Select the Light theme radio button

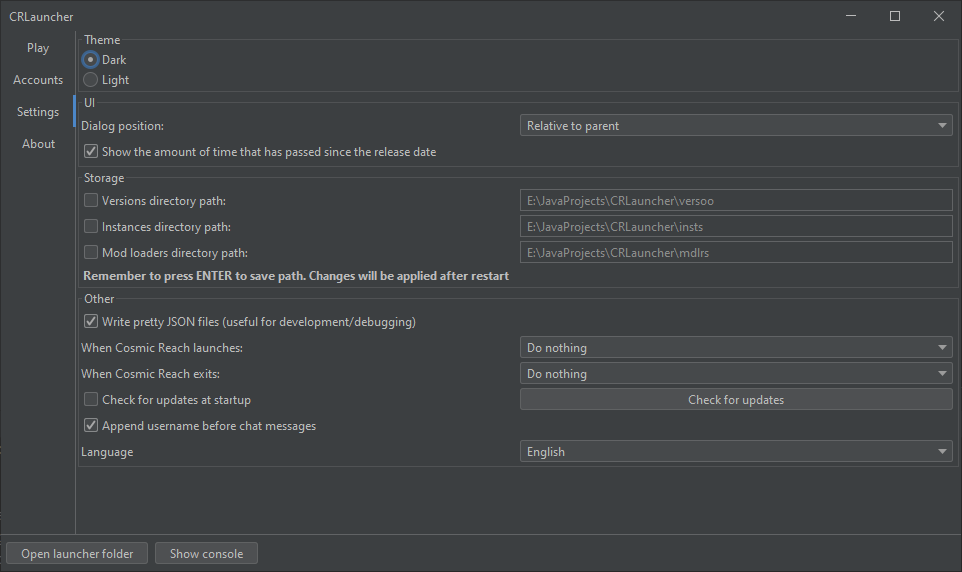(91, 80)
